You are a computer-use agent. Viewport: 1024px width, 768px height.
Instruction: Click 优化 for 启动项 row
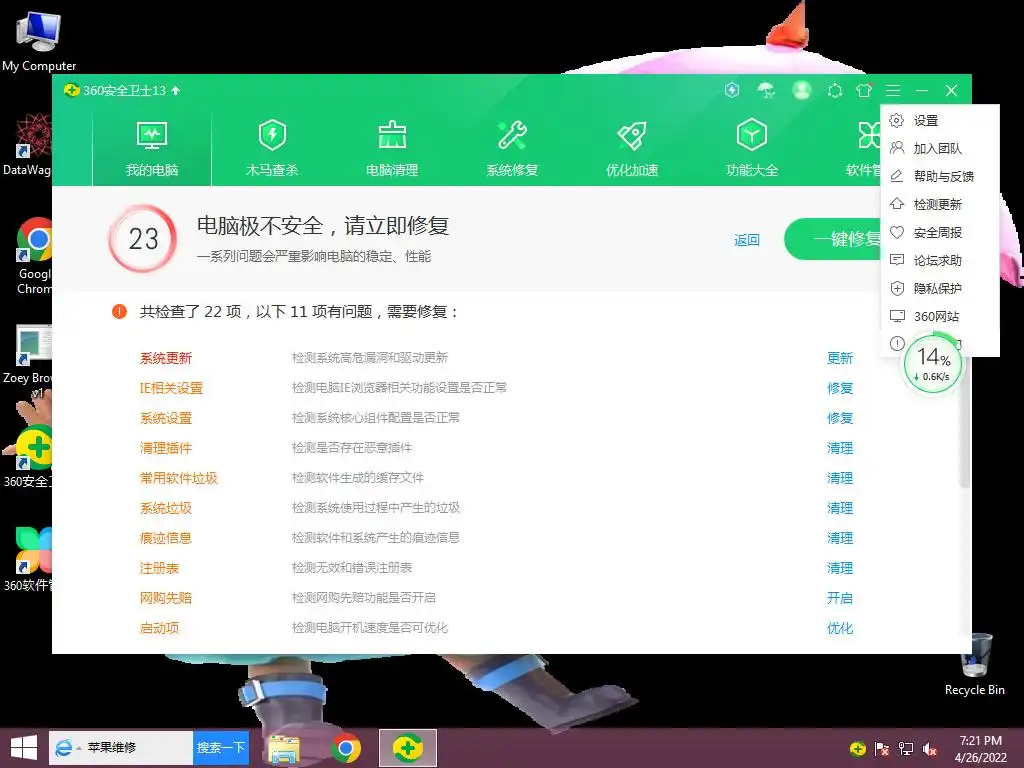[x=840, y=628]
